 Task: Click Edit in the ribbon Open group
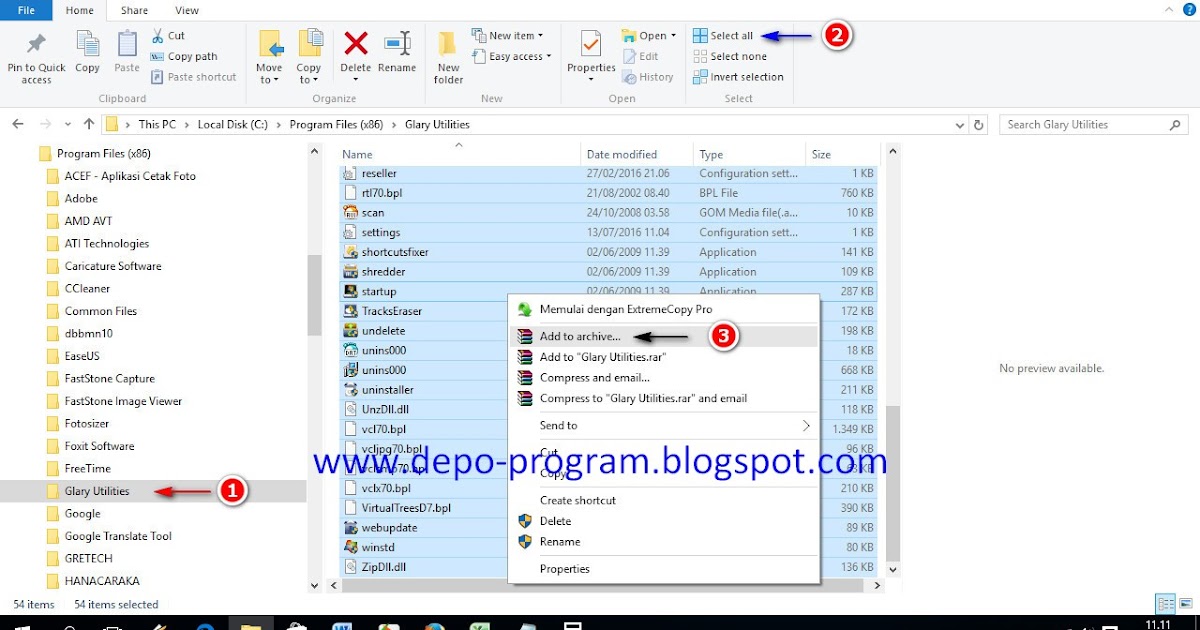tap(641, 56)
